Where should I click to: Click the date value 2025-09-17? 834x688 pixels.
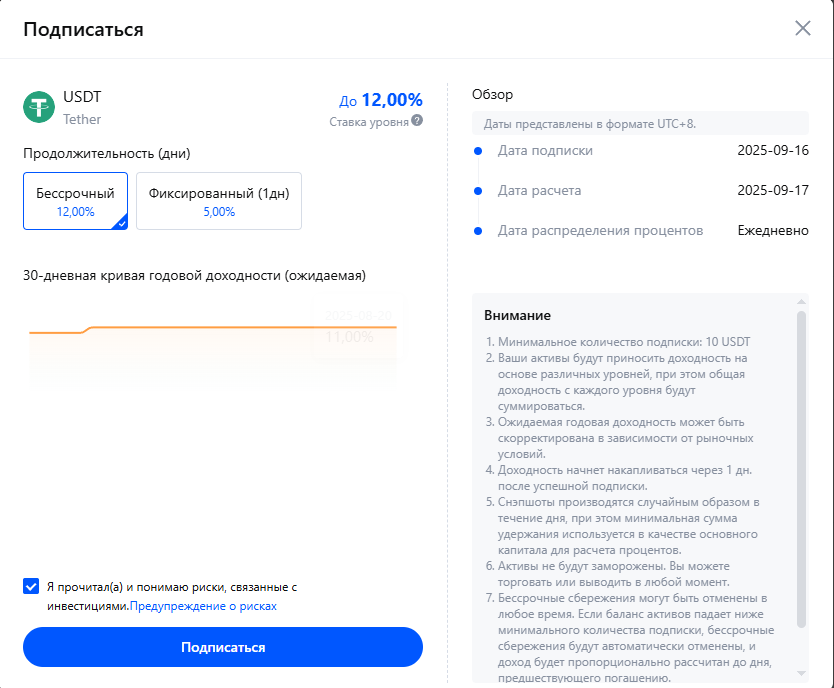click(773, 190)
